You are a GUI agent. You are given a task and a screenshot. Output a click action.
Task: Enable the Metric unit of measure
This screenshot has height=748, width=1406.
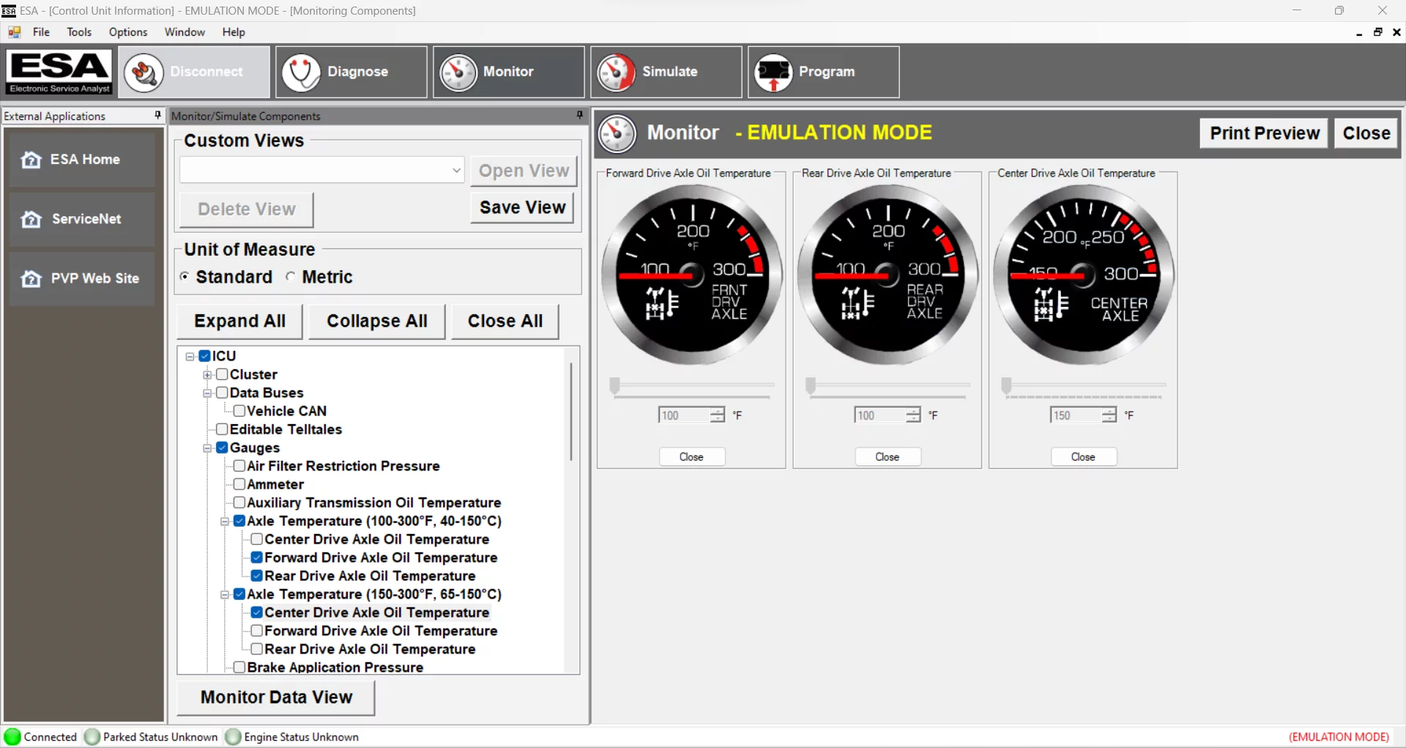click(290, 277)
